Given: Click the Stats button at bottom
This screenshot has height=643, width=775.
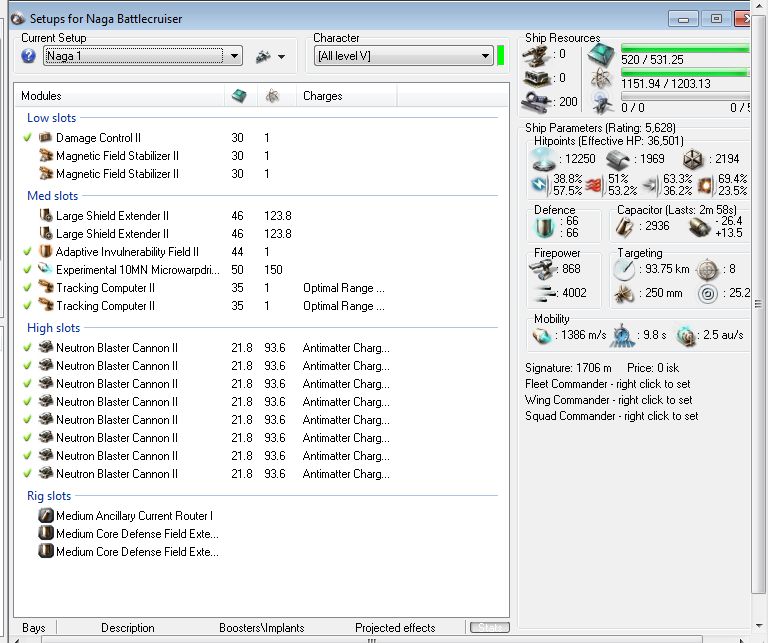Looking at the screenshot, I should click(x=489, y=627).
